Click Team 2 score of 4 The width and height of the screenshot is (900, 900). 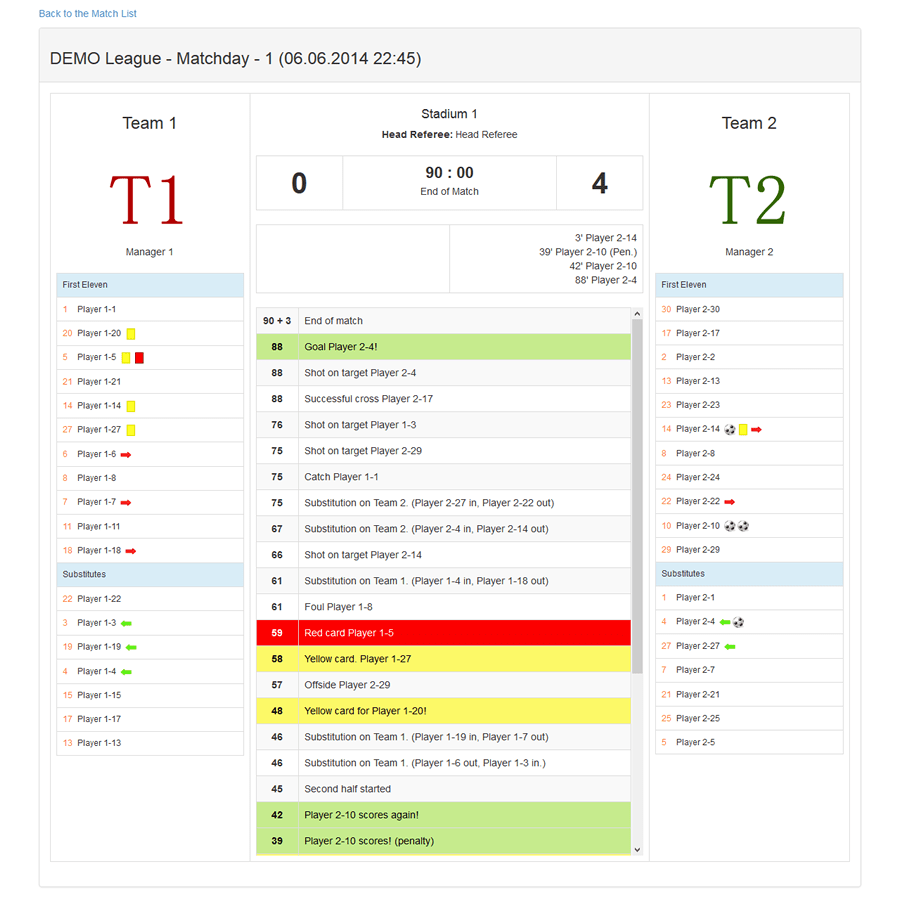(600, 183)
